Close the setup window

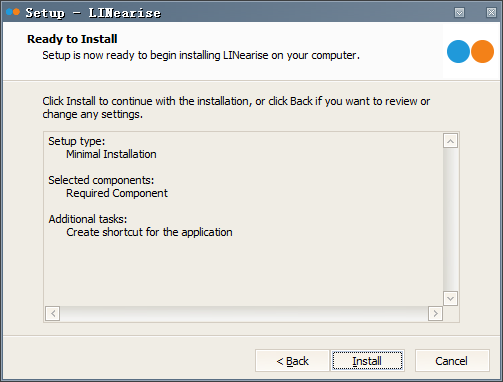pyautogui.click(x=491, y=13)
